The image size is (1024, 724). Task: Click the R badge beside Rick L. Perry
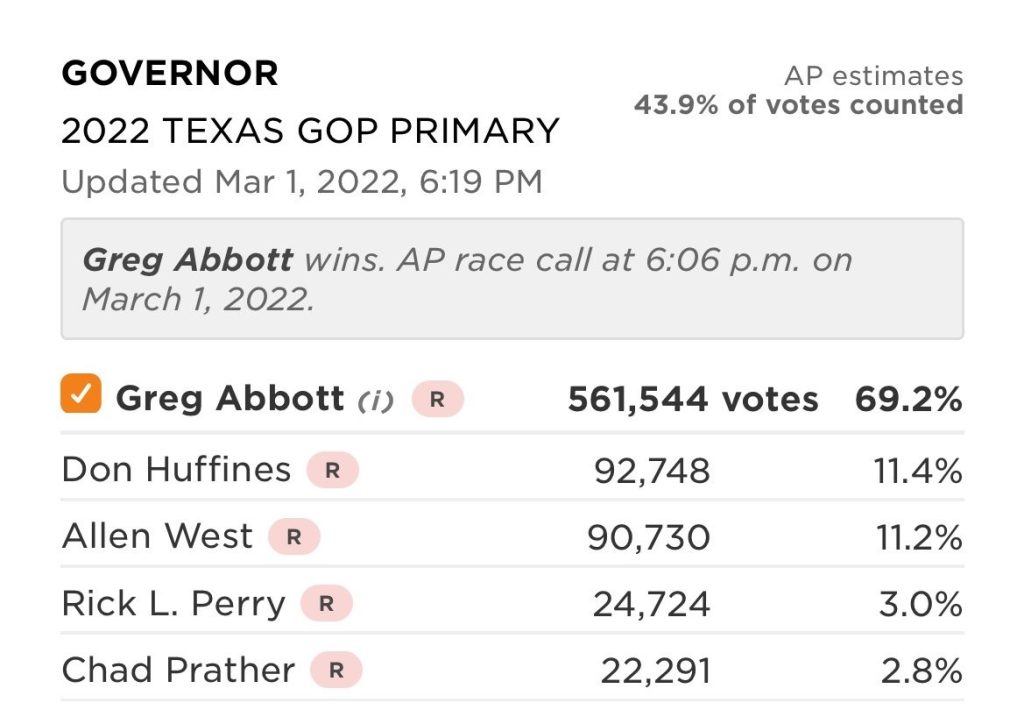[326, 604]
